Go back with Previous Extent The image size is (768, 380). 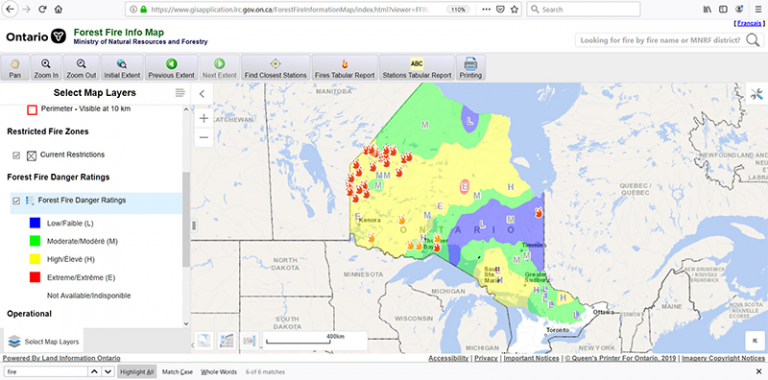(x=171, y=68)
